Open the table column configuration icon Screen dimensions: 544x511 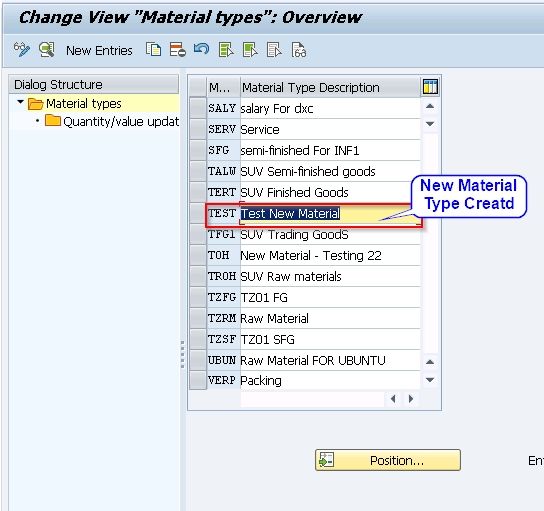(x=430, y=87)
